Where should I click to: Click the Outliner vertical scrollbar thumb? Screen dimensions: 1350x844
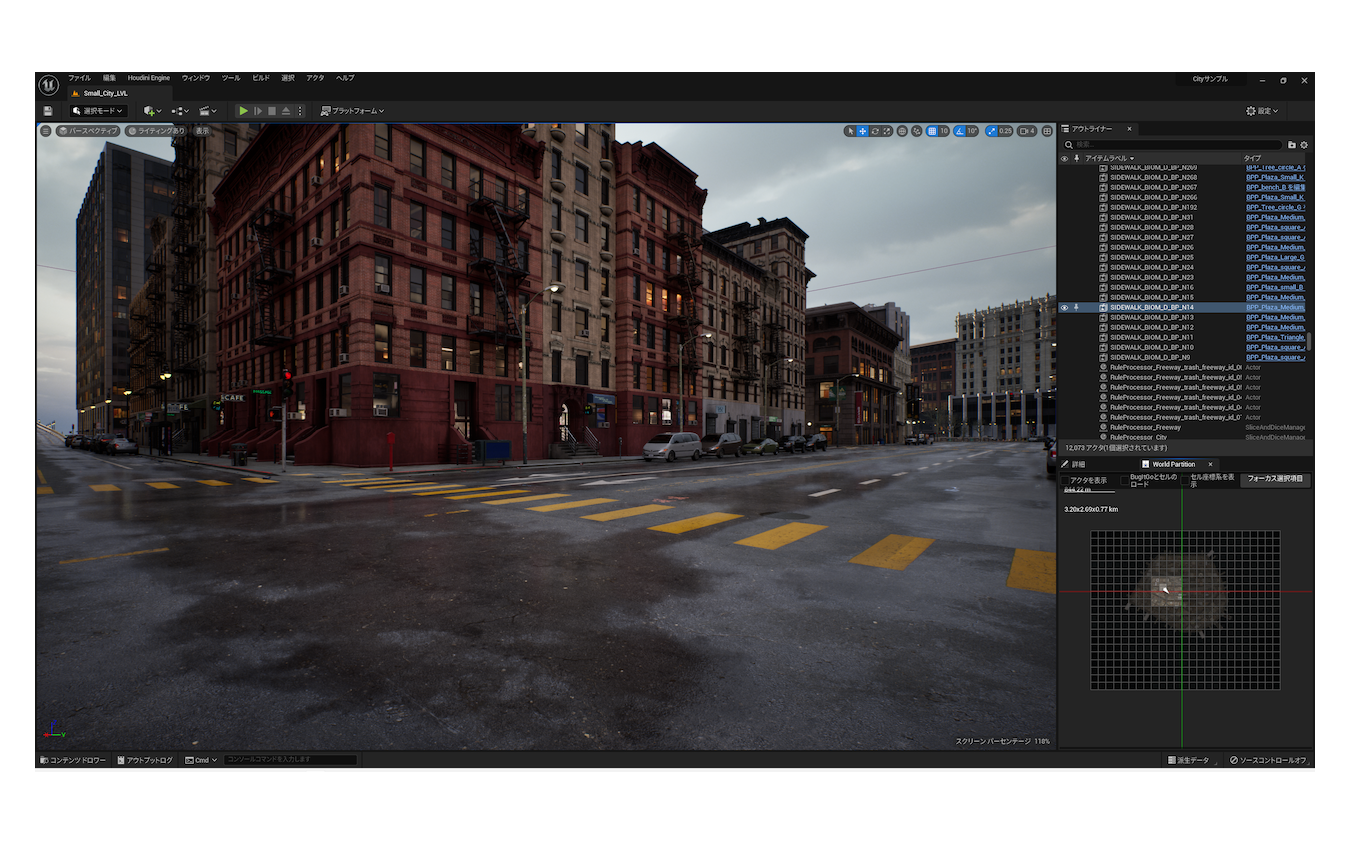pyautogui.click(x=1309, y=340)
